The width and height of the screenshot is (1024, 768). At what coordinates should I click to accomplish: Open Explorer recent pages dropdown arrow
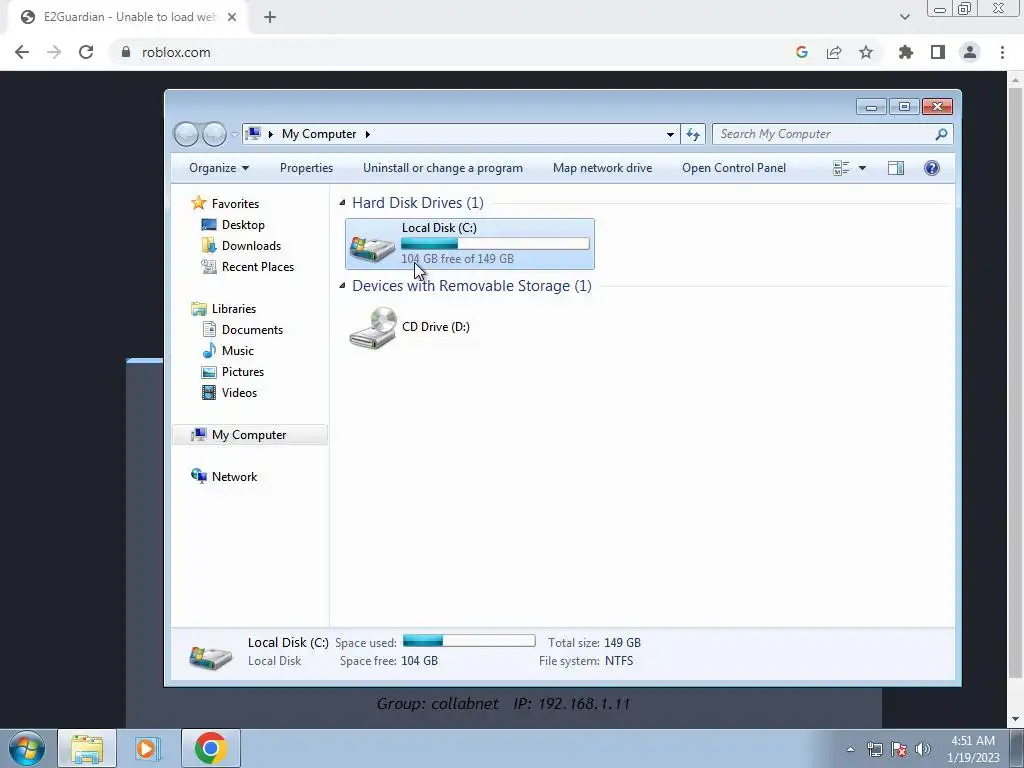pyautogui.click(x=234, y=135)
